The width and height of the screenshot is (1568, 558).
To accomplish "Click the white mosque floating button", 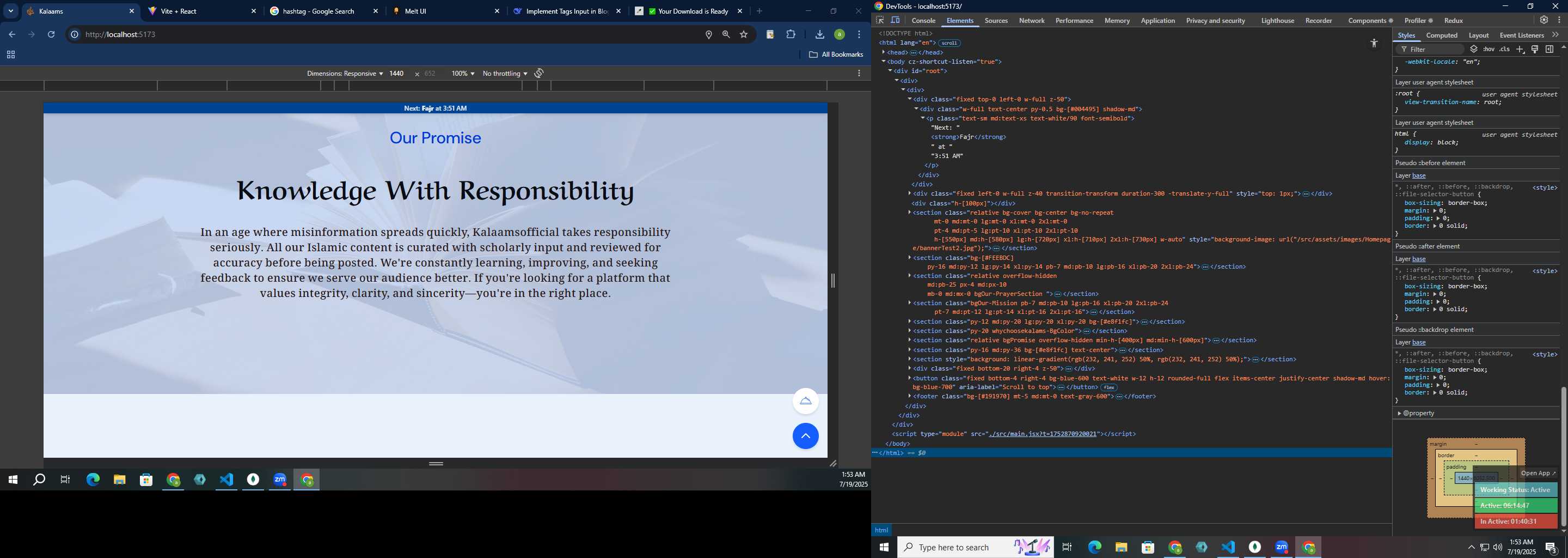I will pyautogui.click(x=805, y=401).
